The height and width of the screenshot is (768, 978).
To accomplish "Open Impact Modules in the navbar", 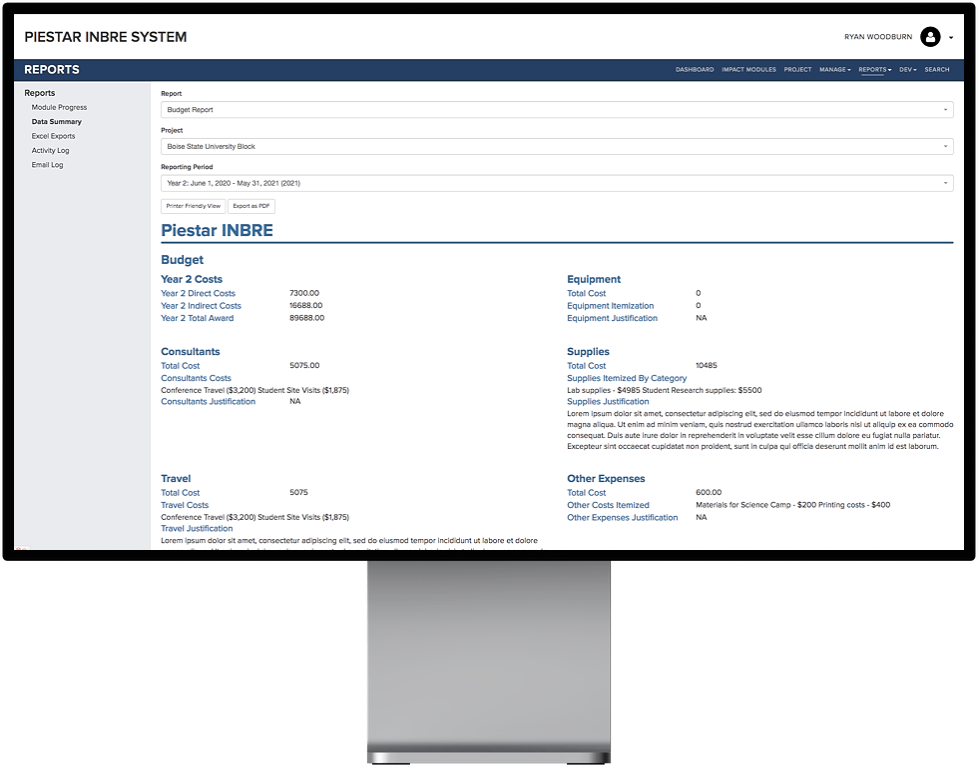I will click(x=748, y=70).
